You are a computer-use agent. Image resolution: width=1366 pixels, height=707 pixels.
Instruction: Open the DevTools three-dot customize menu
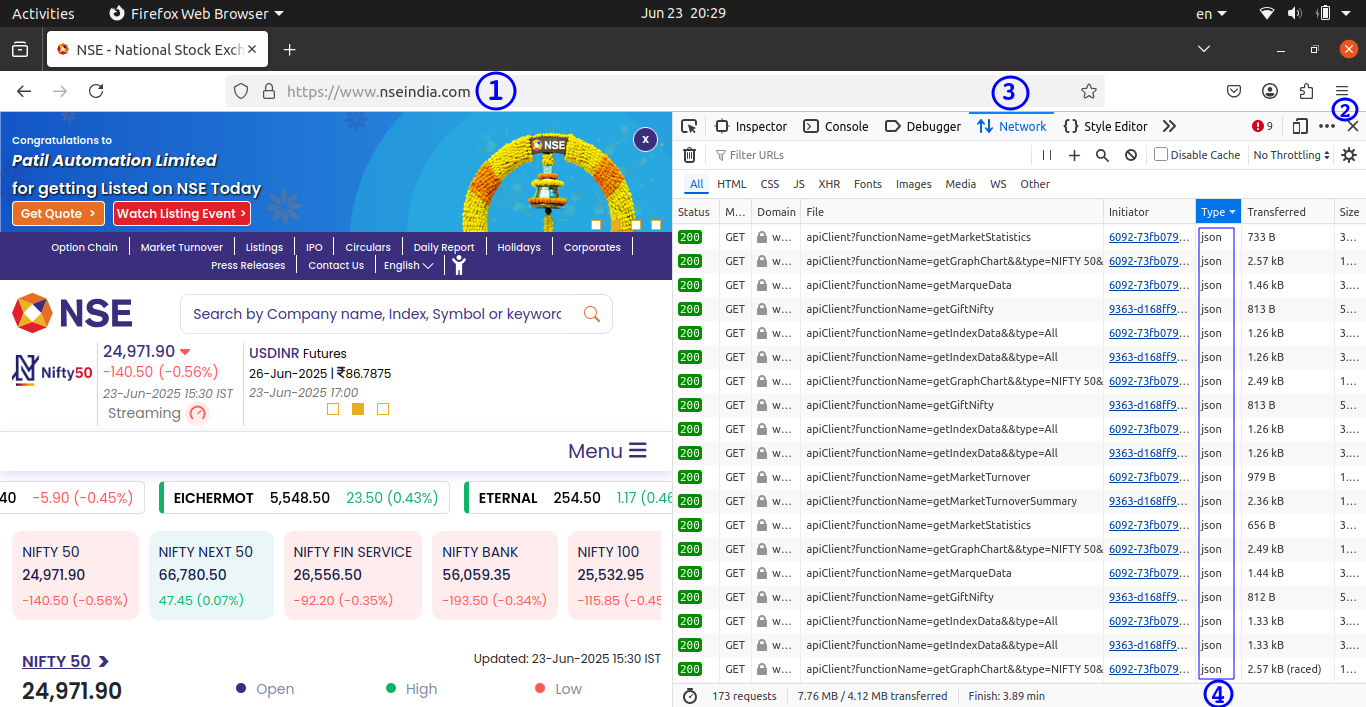pos(1327,126)
